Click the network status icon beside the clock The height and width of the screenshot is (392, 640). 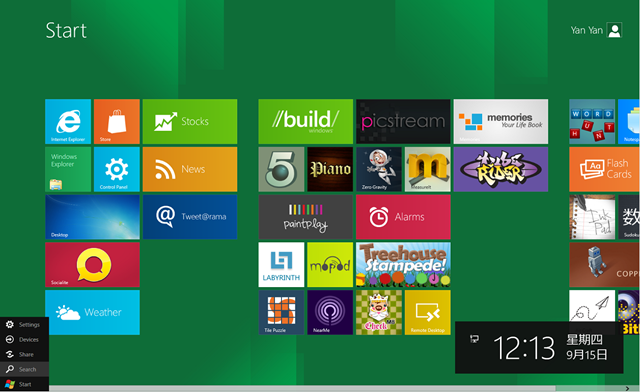coord(474,339)
